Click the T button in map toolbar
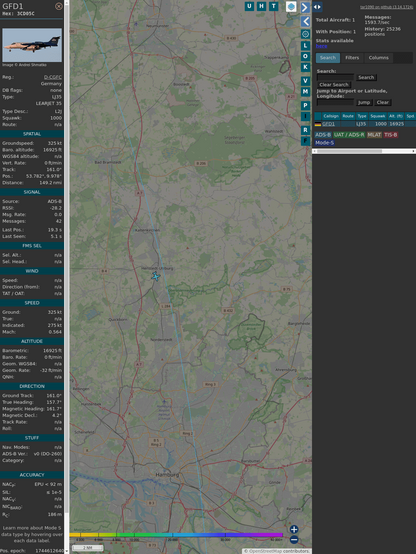The height and width of the screenshot is (554, 416). pyautogui.click(x=274, y=6)
